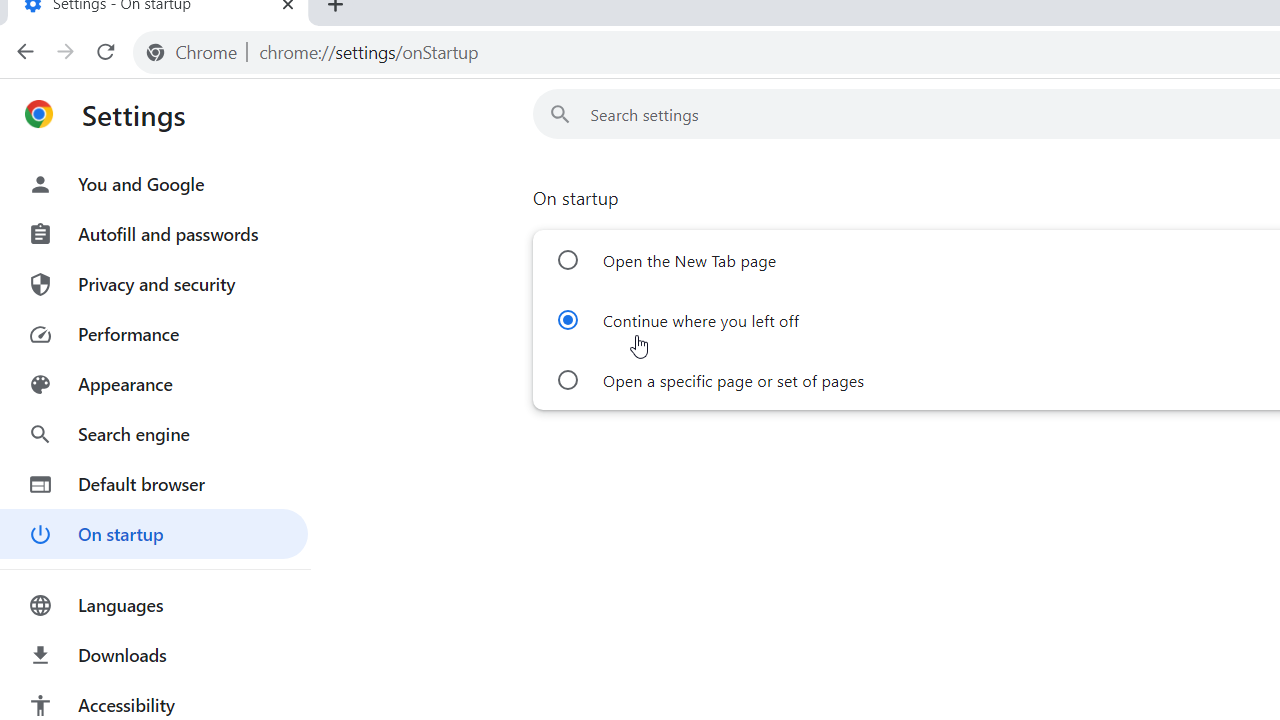Click the magnifier icon in Search settings
This screenshot has height=720, width=1280.
tap(560, 115)
